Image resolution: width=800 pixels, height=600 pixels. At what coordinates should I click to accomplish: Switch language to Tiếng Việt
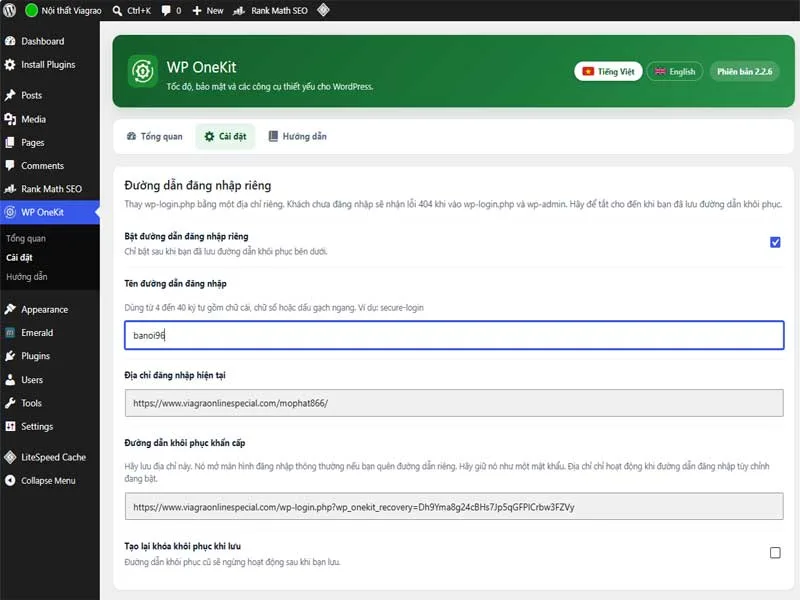[608, 71]
